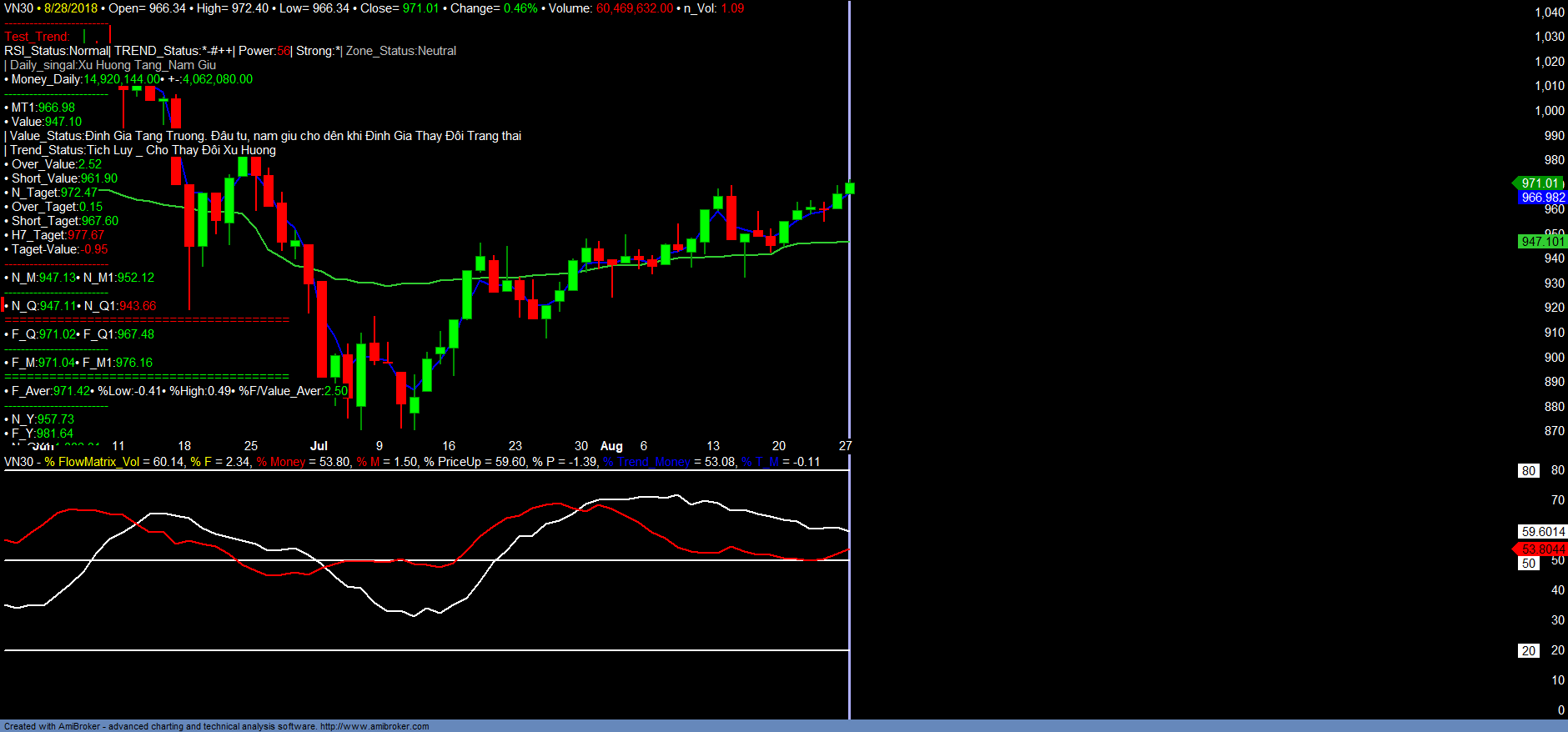The image size is (1568, 732).
Task: Select date 27 on the time axis
Action: tap(845, 446)
